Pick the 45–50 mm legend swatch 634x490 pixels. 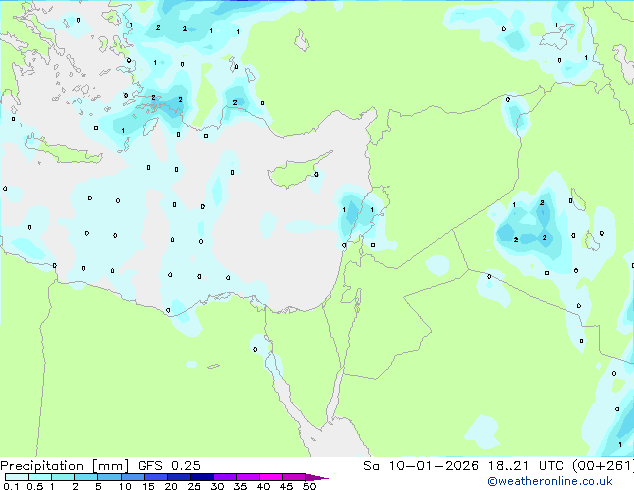[294, 477]
